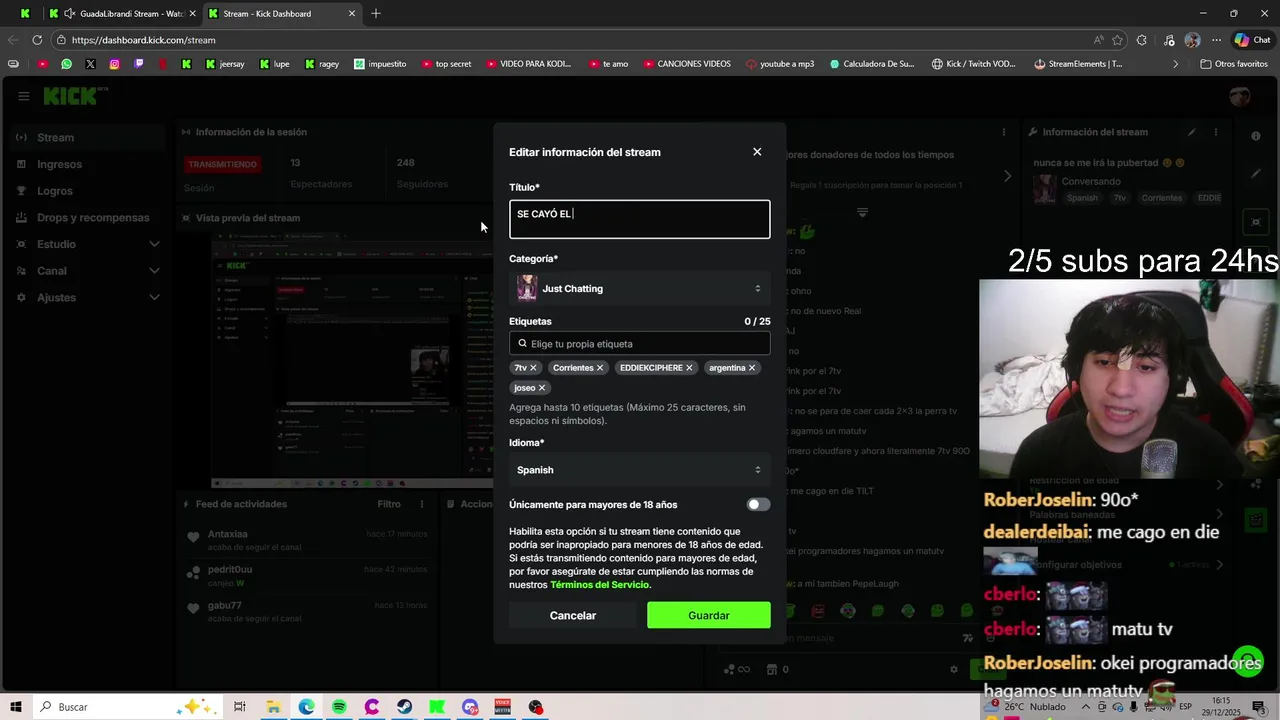Viewport: 1280px width, 720px height.
Task: Add this page to favorites star
Action: click(1117, 40)
